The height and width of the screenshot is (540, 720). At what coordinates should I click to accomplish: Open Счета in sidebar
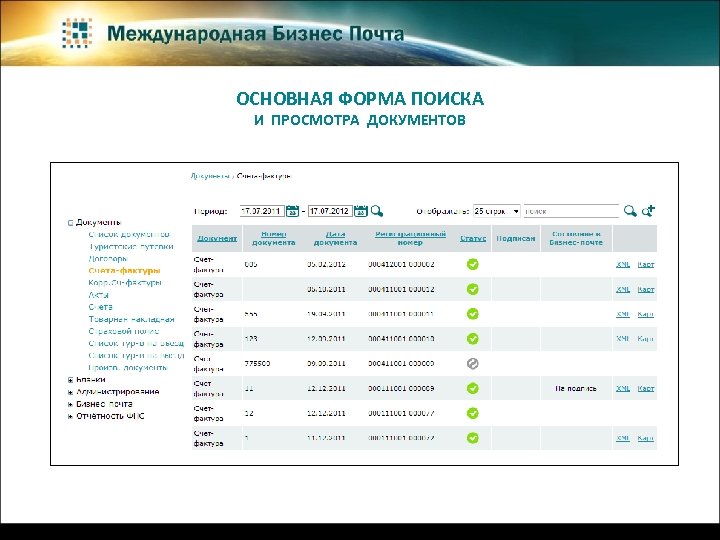[x=100, y=307]
